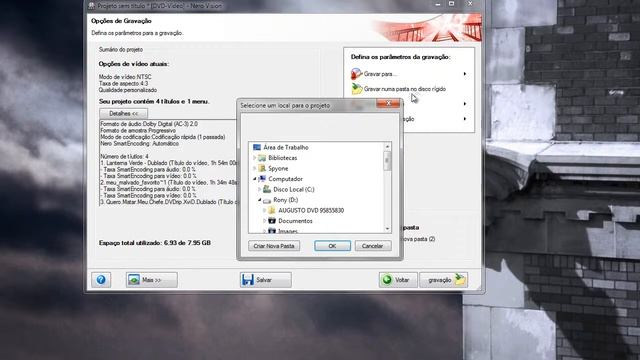Click the meu_malvado_favorito title line
Viewport: 640px width, 360px height.
(x=169, y=182)
